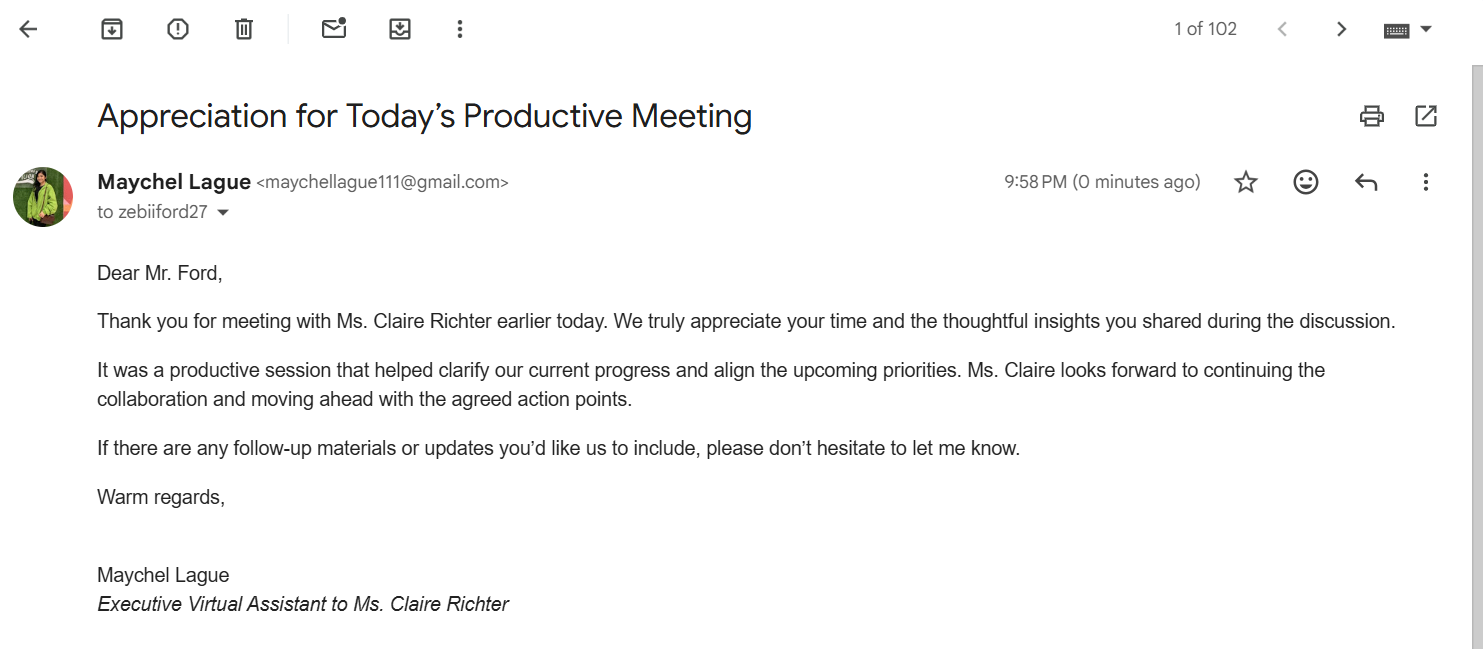Add an emoji reaction to message
1483x649 pixels.
(1306, 182)
